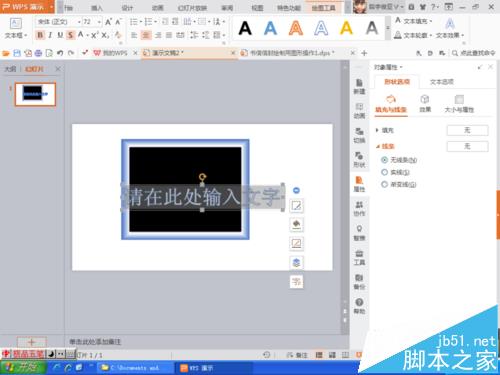Open the 工具 sidebar panel
The height and width of the screenshot is (375, 500).
pyautogui.click(x=359, y=257)
